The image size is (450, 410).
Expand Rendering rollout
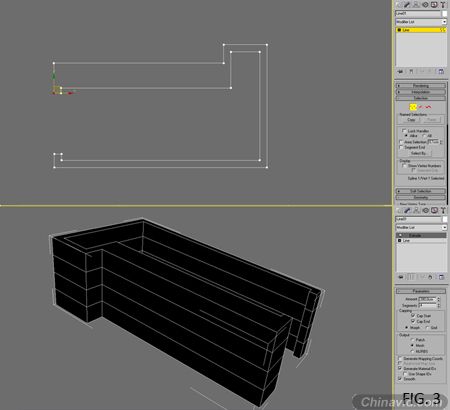coord(421,86)
